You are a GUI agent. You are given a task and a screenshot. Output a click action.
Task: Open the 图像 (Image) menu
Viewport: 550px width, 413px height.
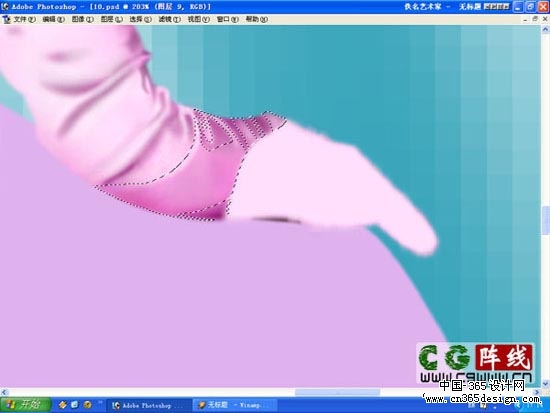pos(83,19)
